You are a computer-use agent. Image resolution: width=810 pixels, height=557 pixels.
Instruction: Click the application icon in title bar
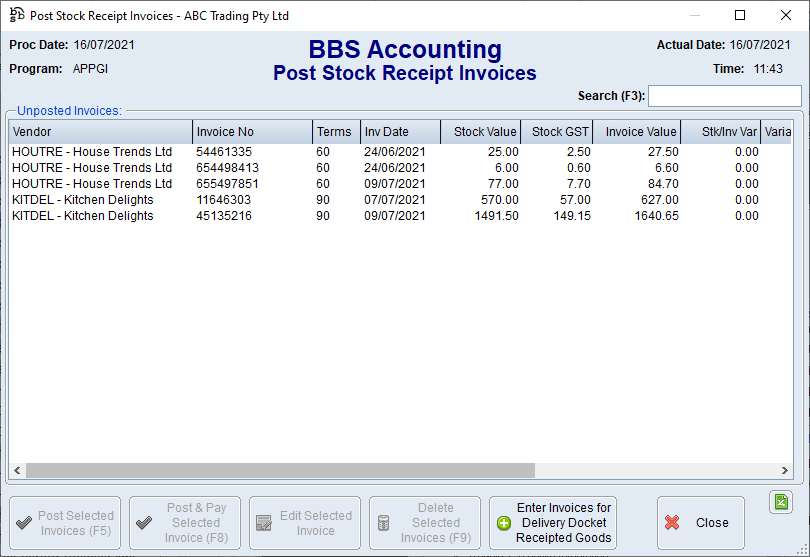pos(17,16)
